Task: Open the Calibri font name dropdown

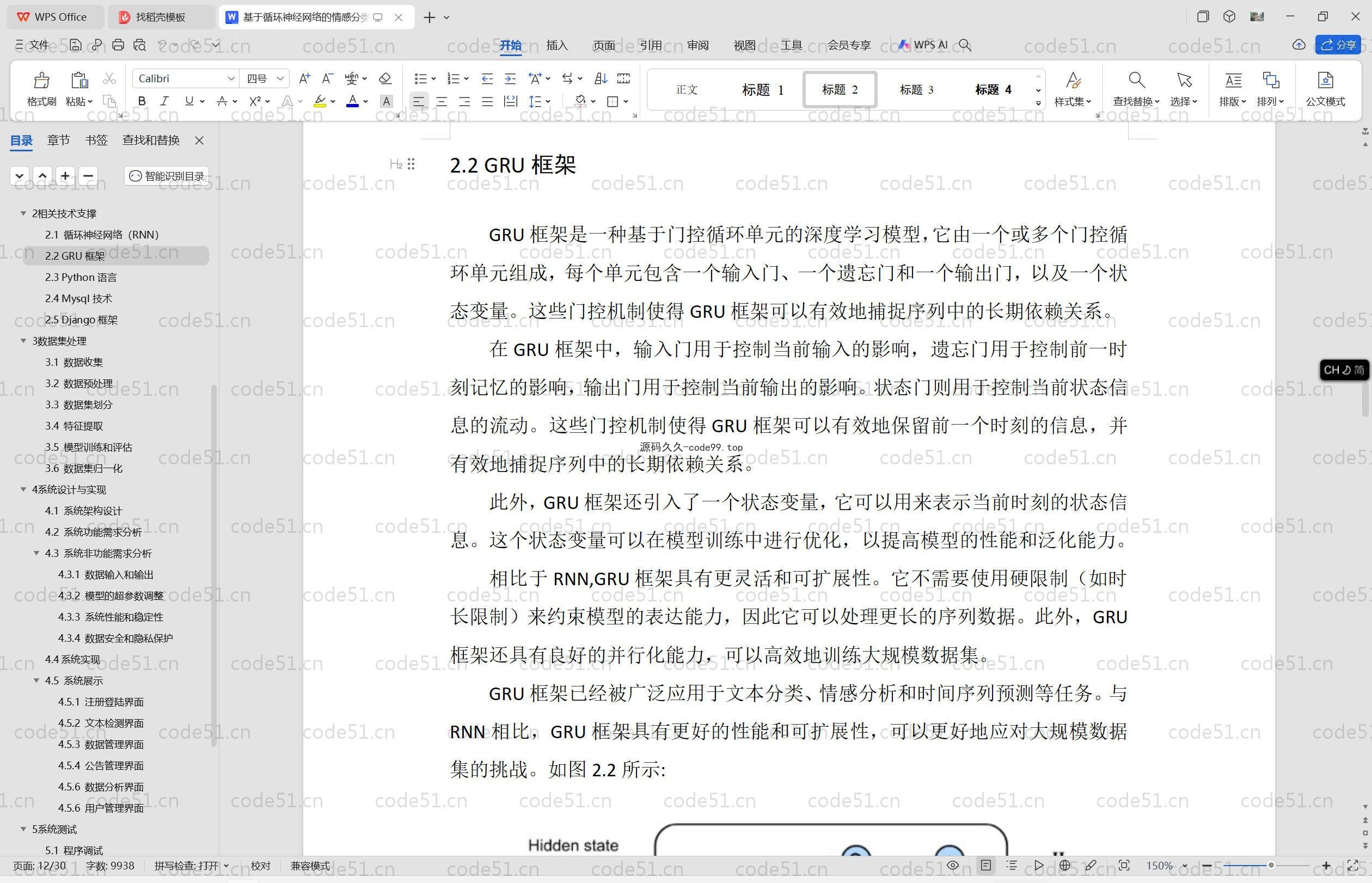Action: point(230,78)
